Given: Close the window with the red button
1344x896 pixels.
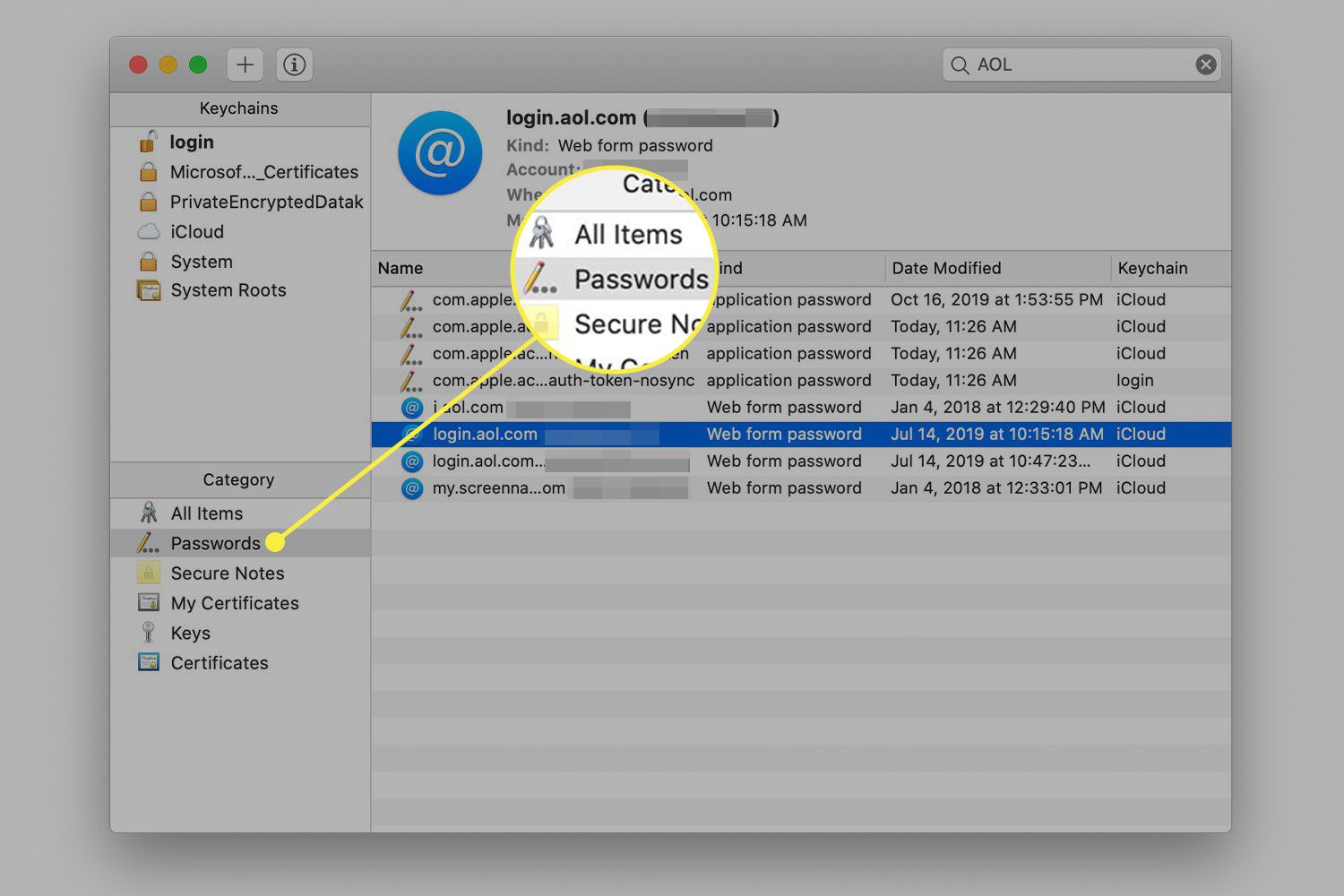Looking at the screenshot, I should pyautogui.click(x=138, y=65).
